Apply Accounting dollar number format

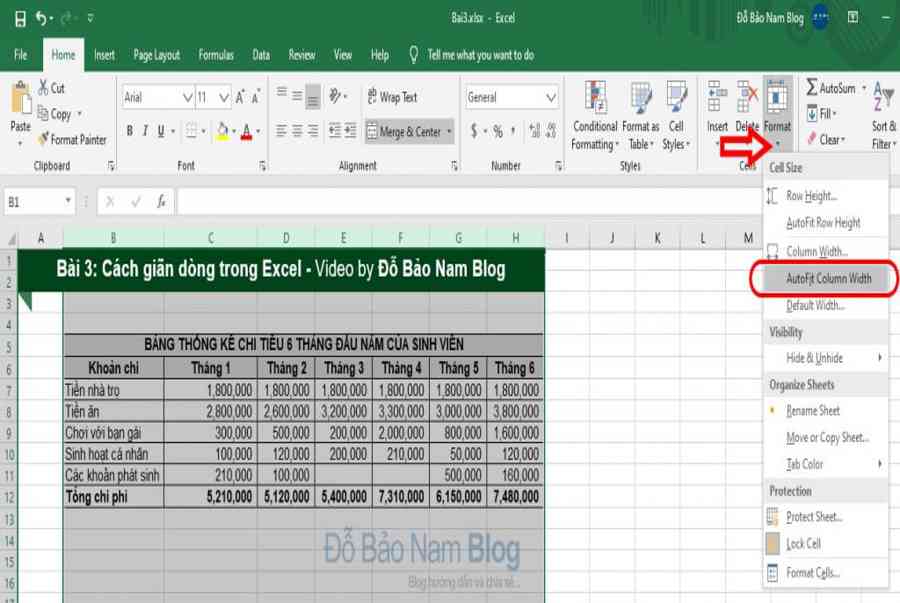click(474, 131)
